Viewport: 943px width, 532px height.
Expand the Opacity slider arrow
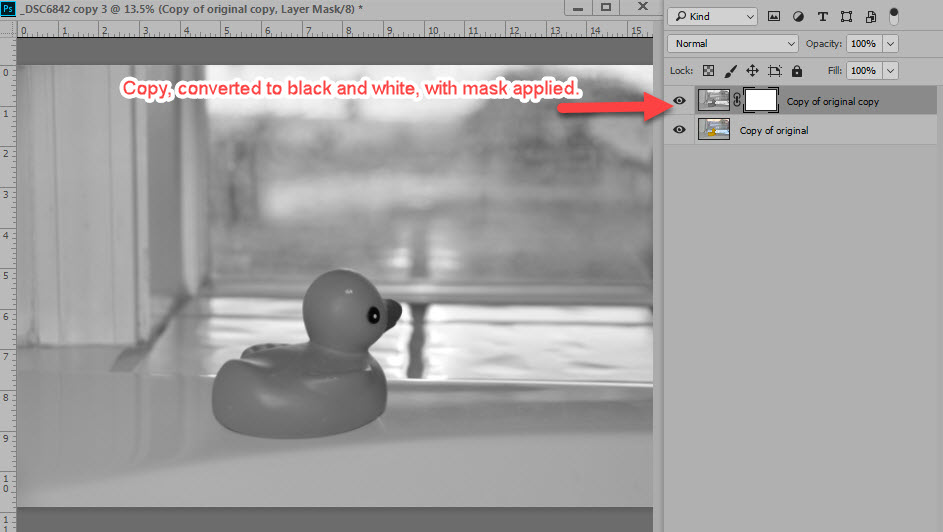tap(891, 43)
